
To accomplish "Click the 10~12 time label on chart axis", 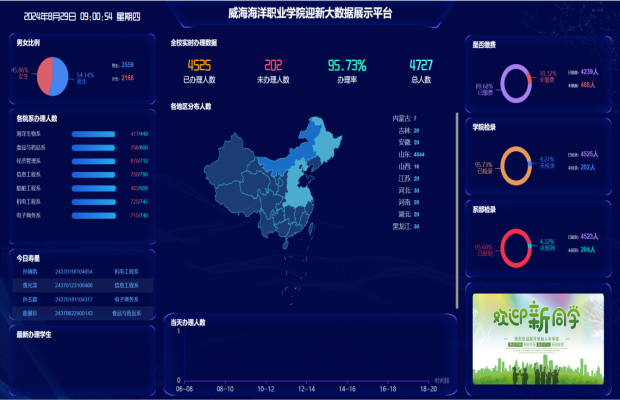I will (266, 388).
